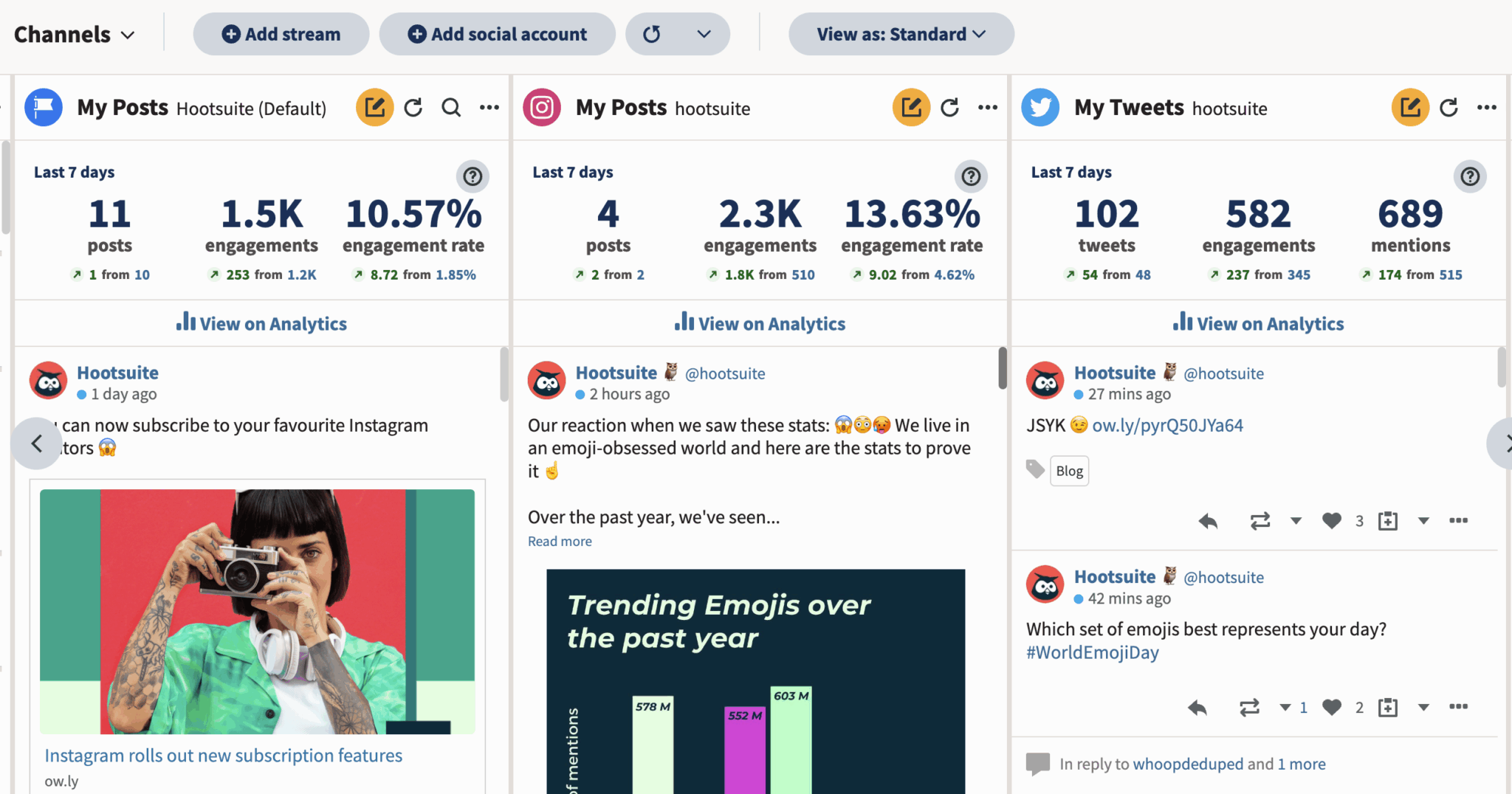Search within the Facebook My Posts stream
The width and height of the screenshot is (1512, 794).
coord(451,107)
